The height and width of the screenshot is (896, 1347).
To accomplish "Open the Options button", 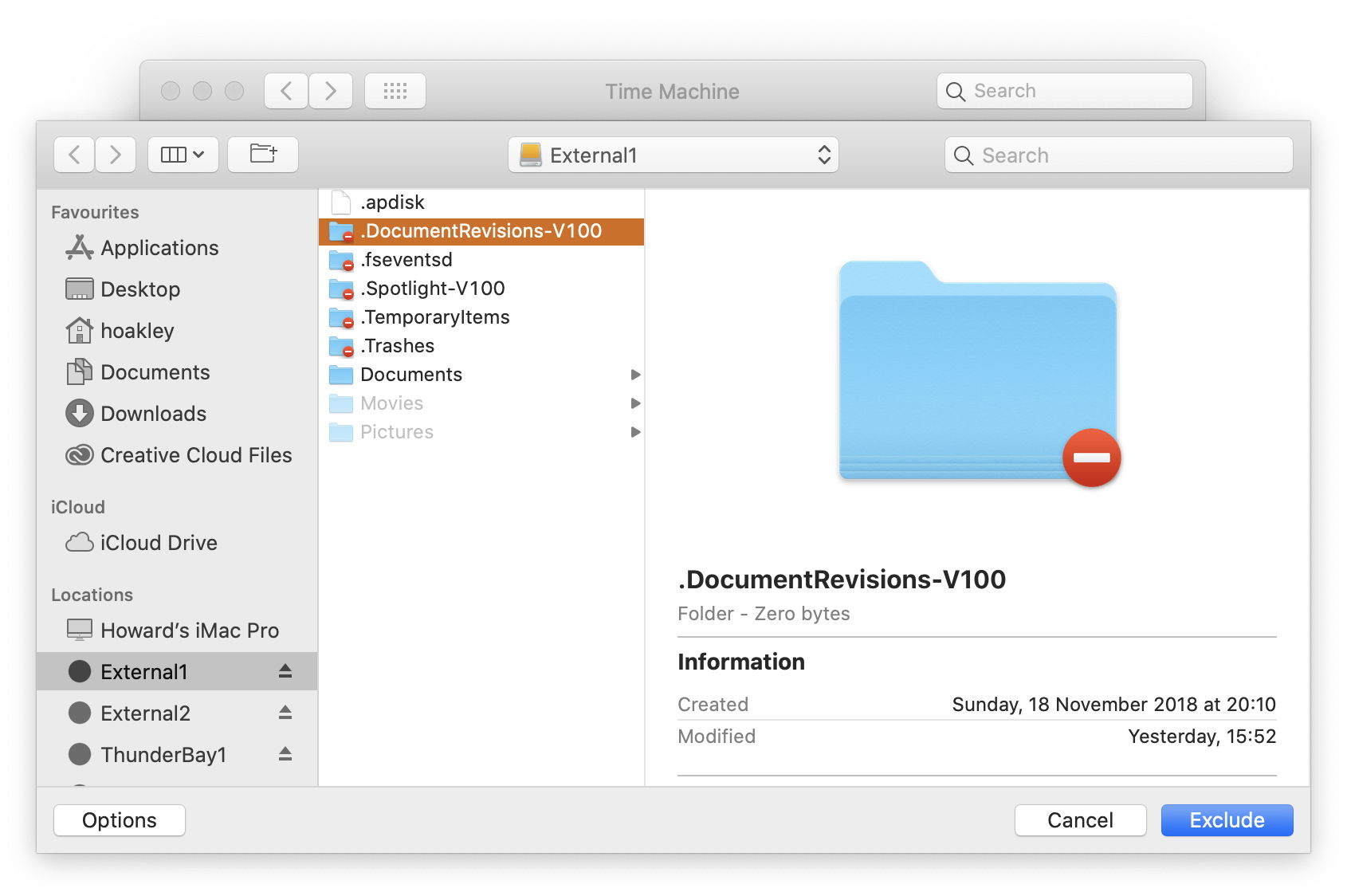I will pyautogui.click(x=120, y=820).
